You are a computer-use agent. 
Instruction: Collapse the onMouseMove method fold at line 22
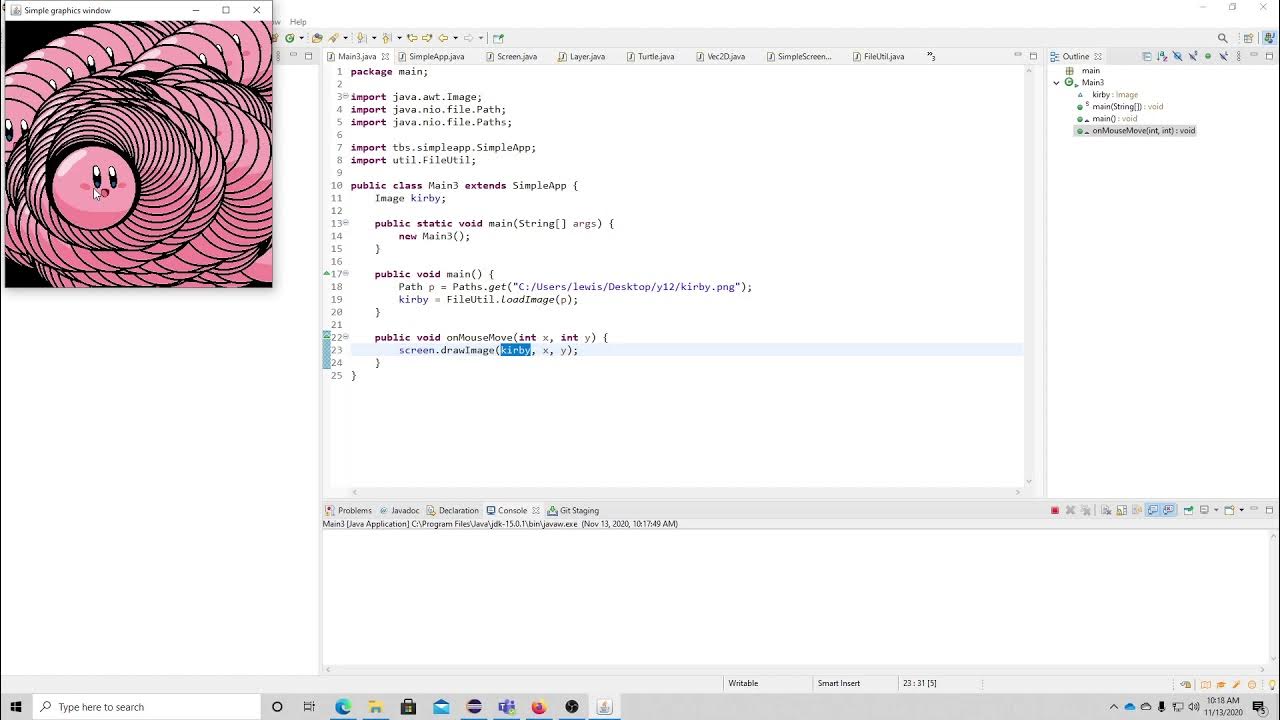click(x=345, y=337)
